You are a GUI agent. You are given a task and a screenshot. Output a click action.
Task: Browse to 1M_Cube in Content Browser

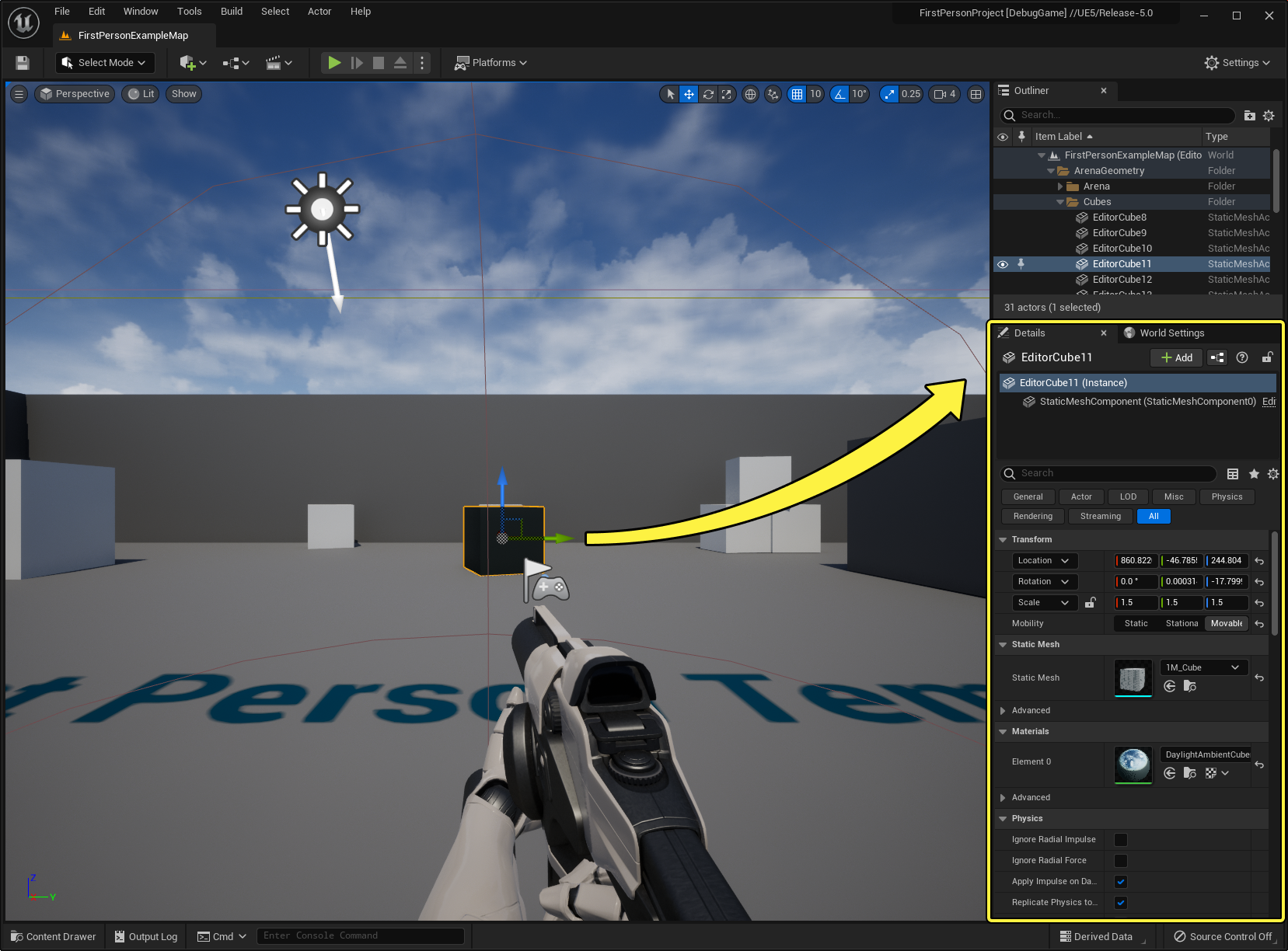click(x=1189, y=686)
